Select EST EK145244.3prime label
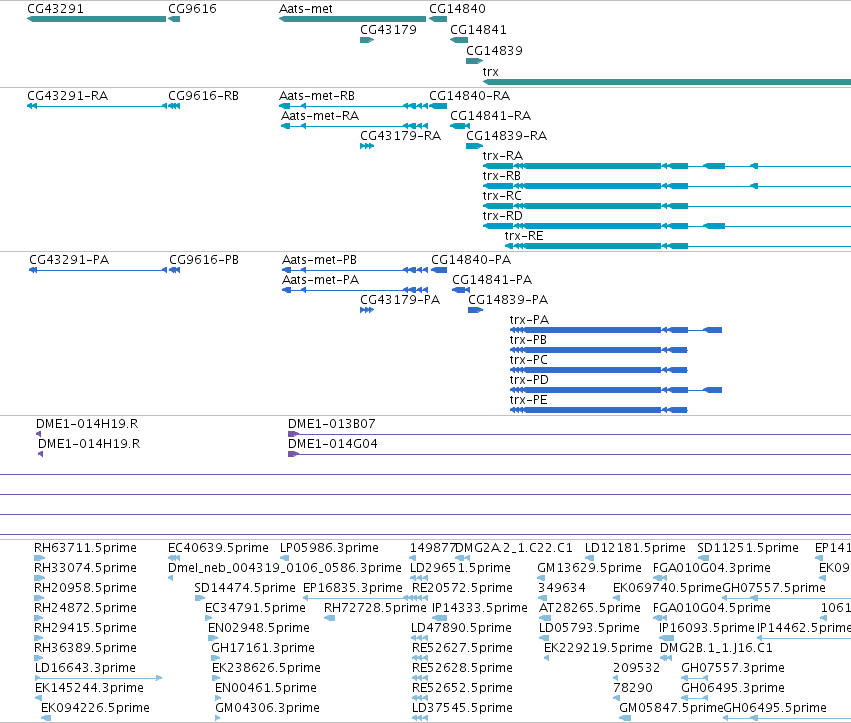Image resolution: width=851 pixels, height=723 pixels. click(89, 688)
